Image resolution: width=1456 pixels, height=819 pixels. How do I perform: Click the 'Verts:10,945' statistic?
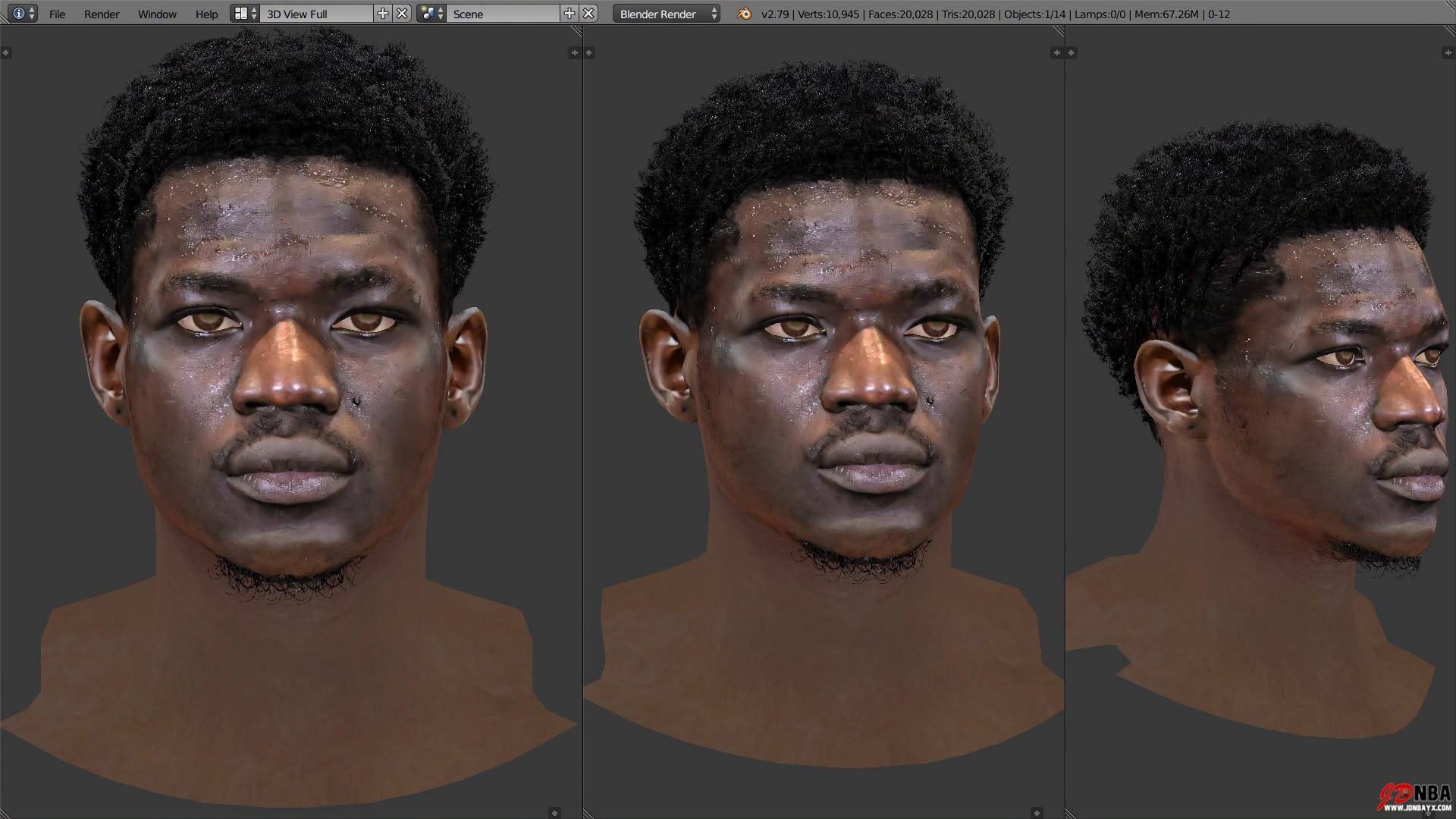(828, 14)
